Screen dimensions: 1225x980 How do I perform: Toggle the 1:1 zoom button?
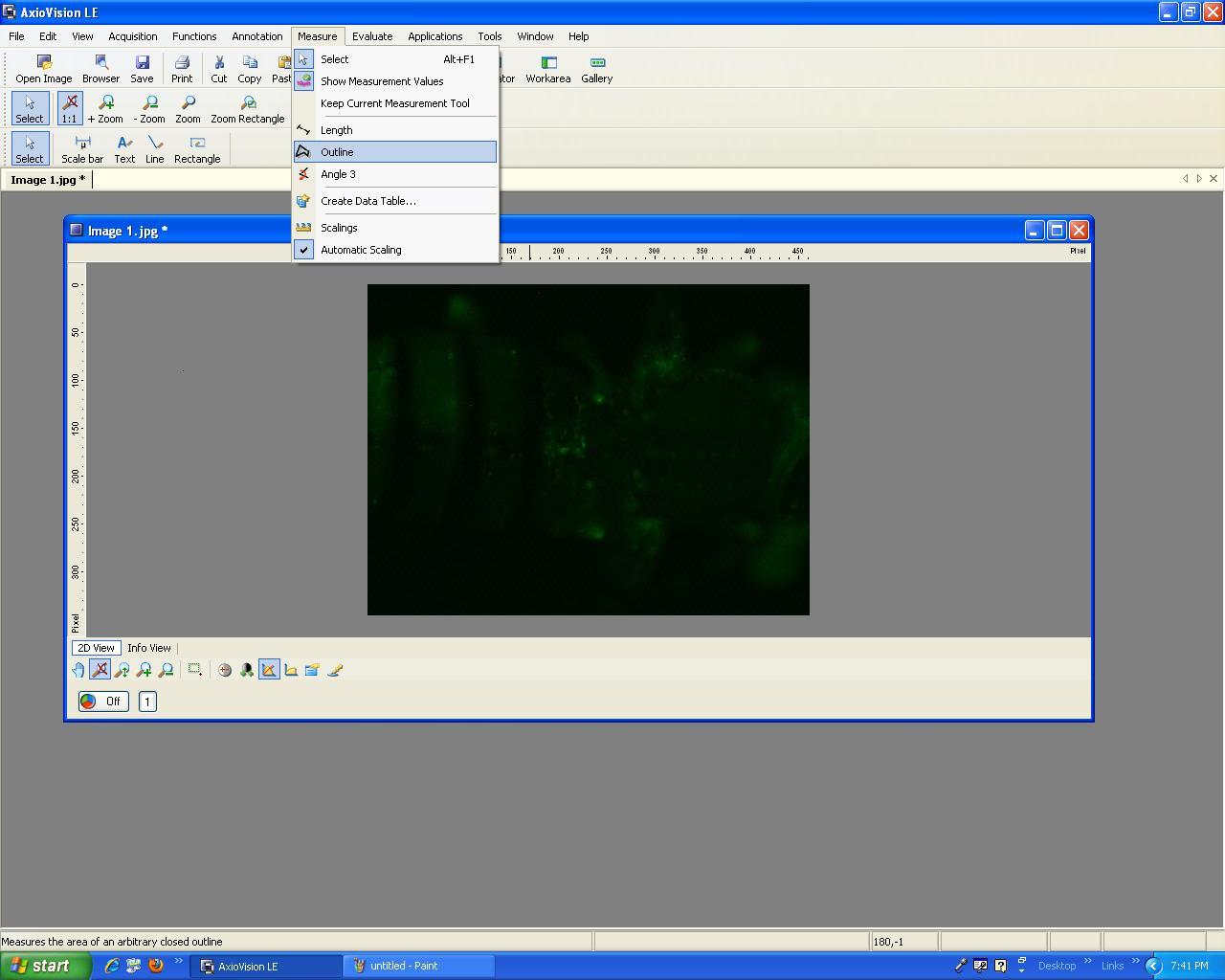(69, 108)
